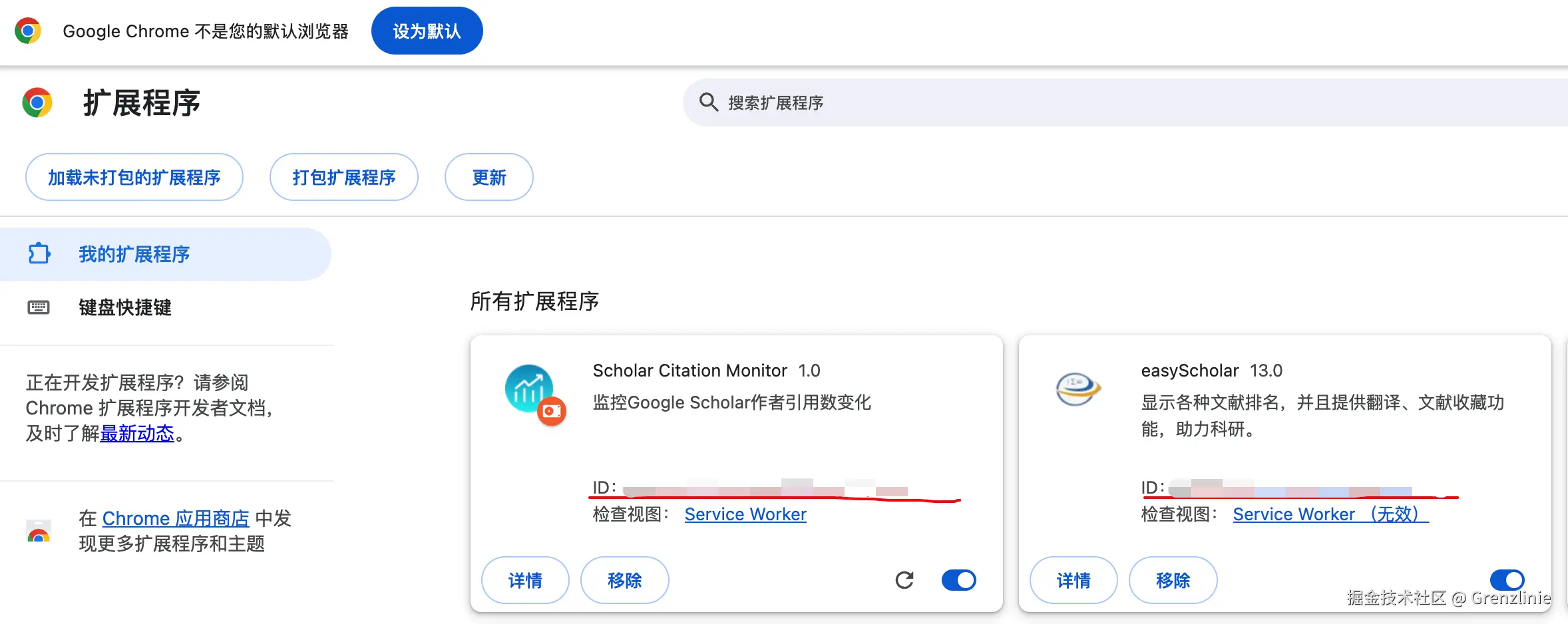Select 我的扩展程序 in the sidebar
Viewport: 1568px width, 624px height.
pyautogui.click(x=134, y=254)
